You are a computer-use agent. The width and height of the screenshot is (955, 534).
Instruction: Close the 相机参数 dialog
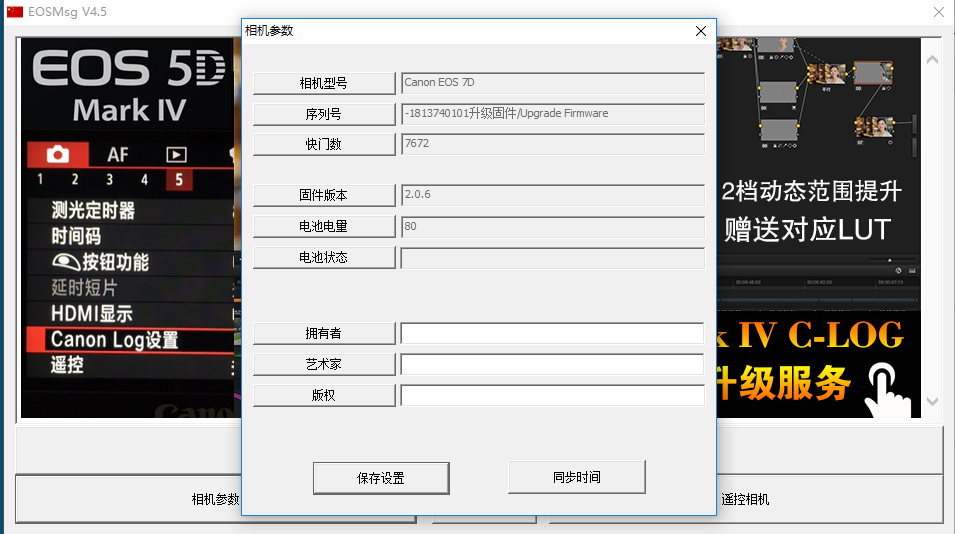point(701,31)
